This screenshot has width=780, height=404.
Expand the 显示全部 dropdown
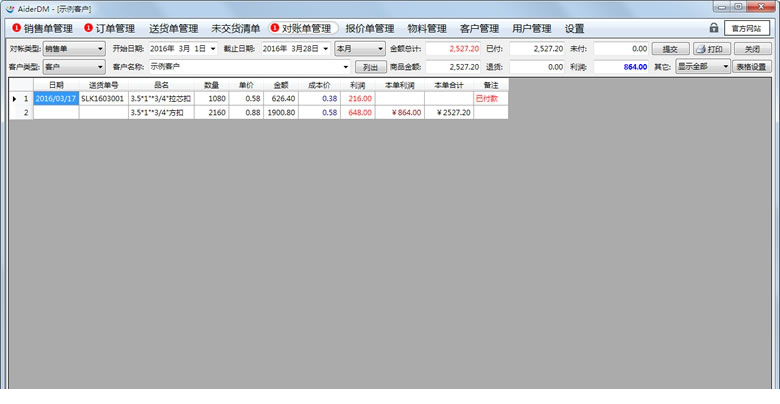726,67
